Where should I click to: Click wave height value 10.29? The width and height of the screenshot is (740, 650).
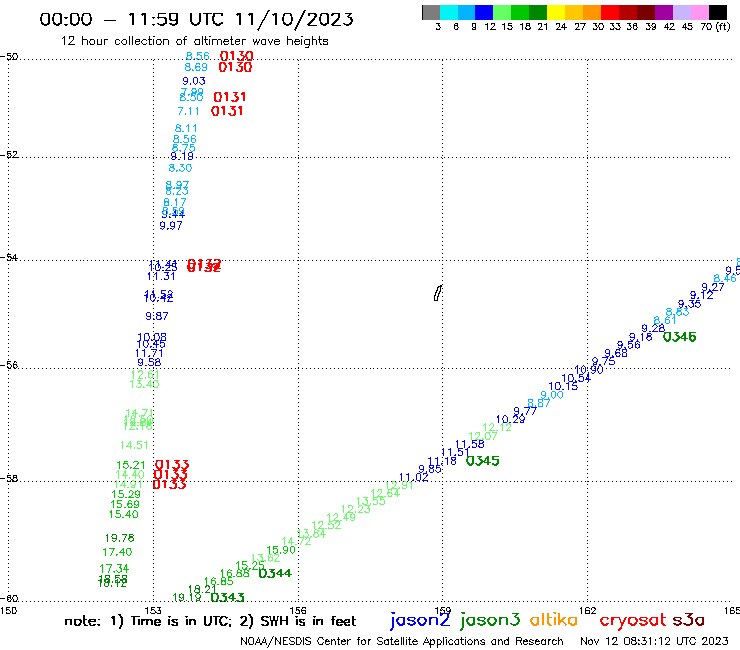pos(510,419)
